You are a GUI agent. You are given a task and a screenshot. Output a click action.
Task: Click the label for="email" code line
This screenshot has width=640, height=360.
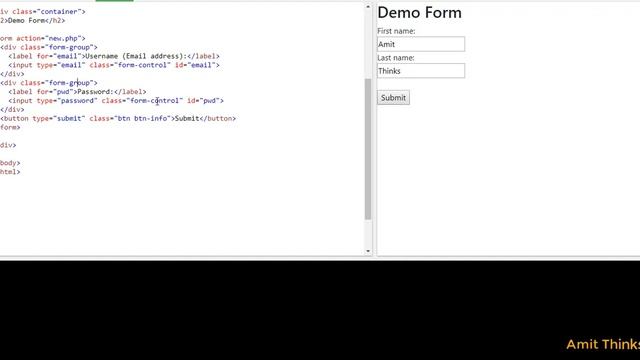pos(114,56)
